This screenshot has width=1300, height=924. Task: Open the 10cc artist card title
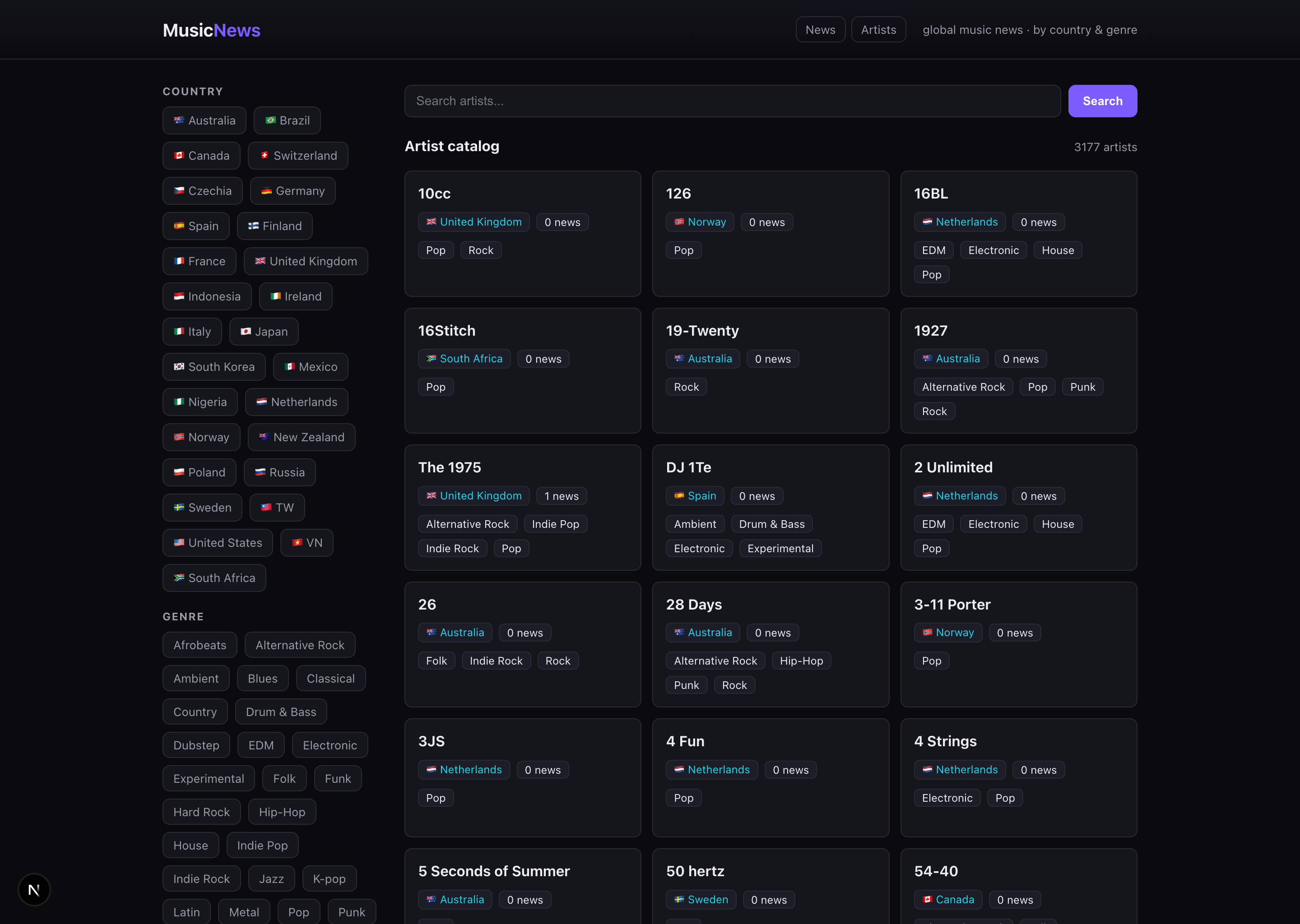point(434,194)
